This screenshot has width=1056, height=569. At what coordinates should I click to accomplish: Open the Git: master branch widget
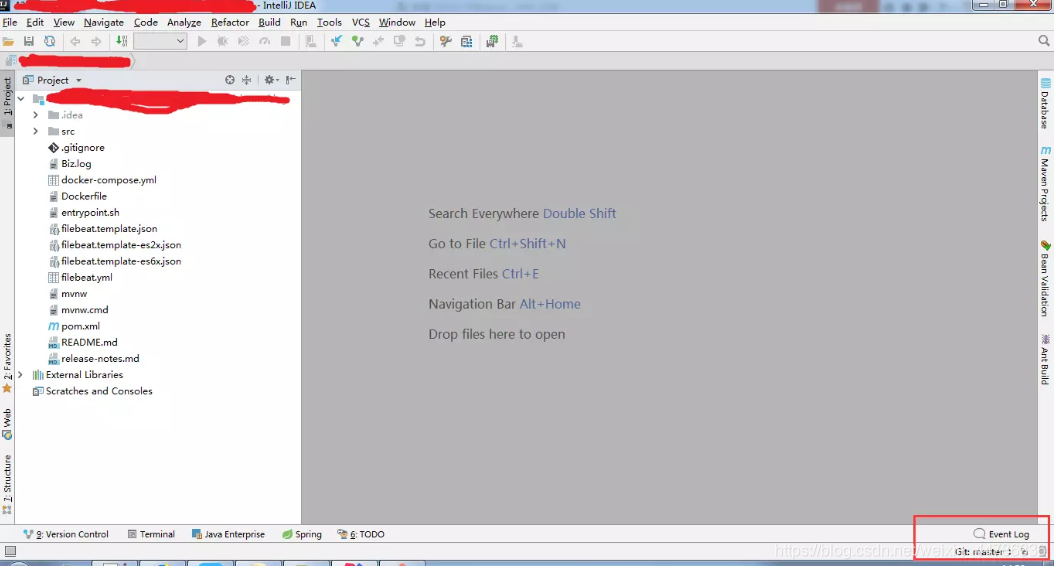(982, 552)
